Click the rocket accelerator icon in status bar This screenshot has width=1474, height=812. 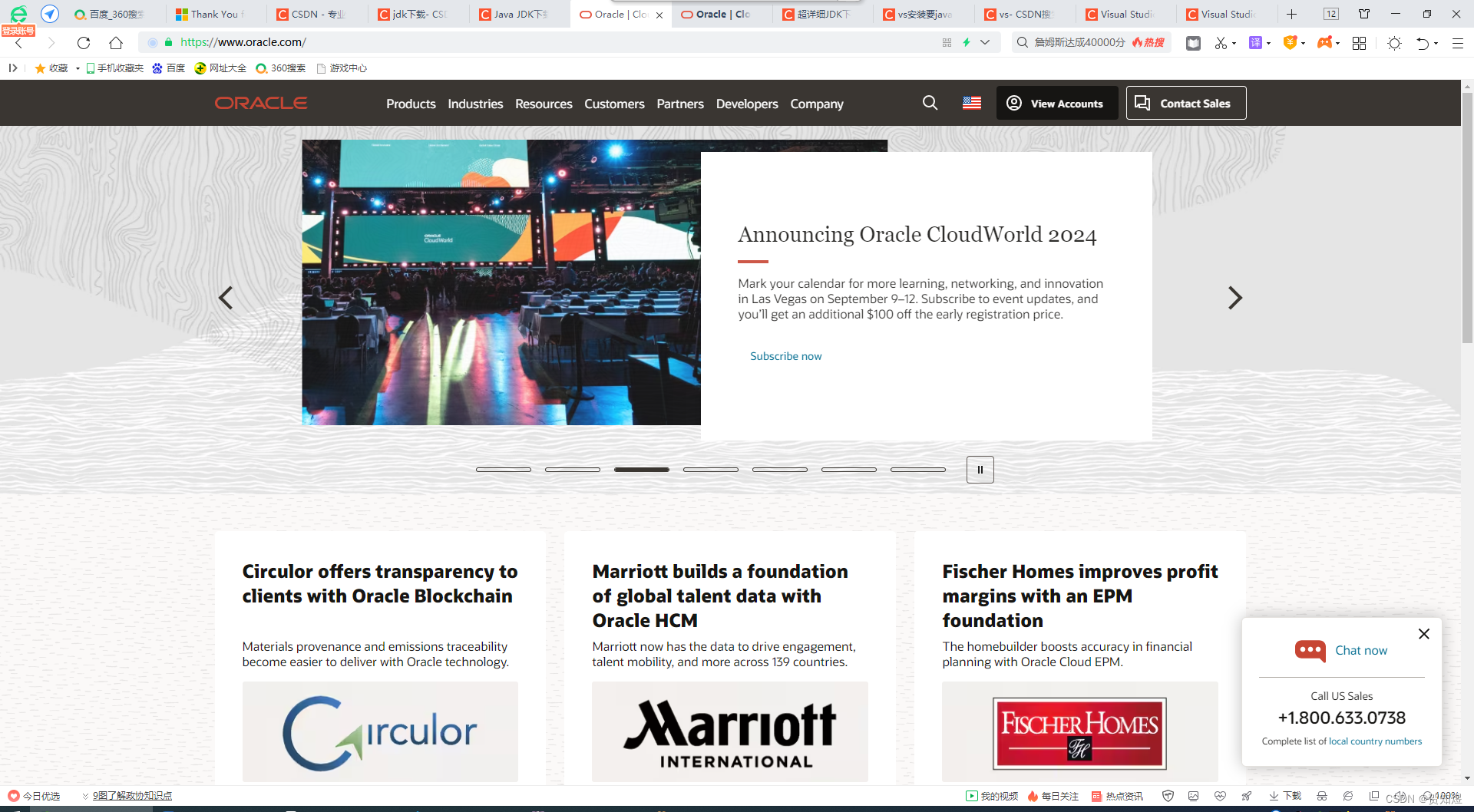(x=1246, y=796)
